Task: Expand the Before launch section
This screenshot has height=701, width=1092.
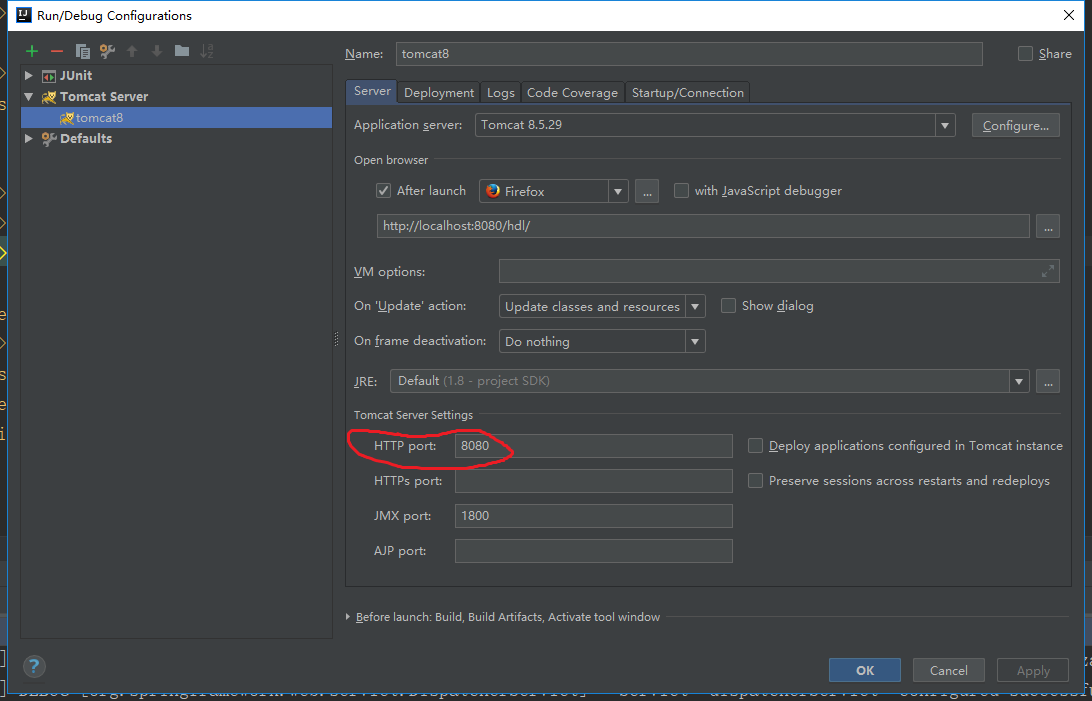Action: (x=348, y=618)
